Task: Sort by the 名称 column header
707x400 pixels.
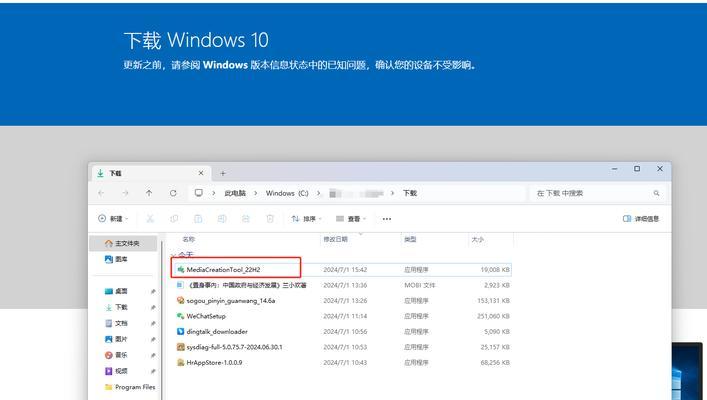Action: tap(188, 239)
